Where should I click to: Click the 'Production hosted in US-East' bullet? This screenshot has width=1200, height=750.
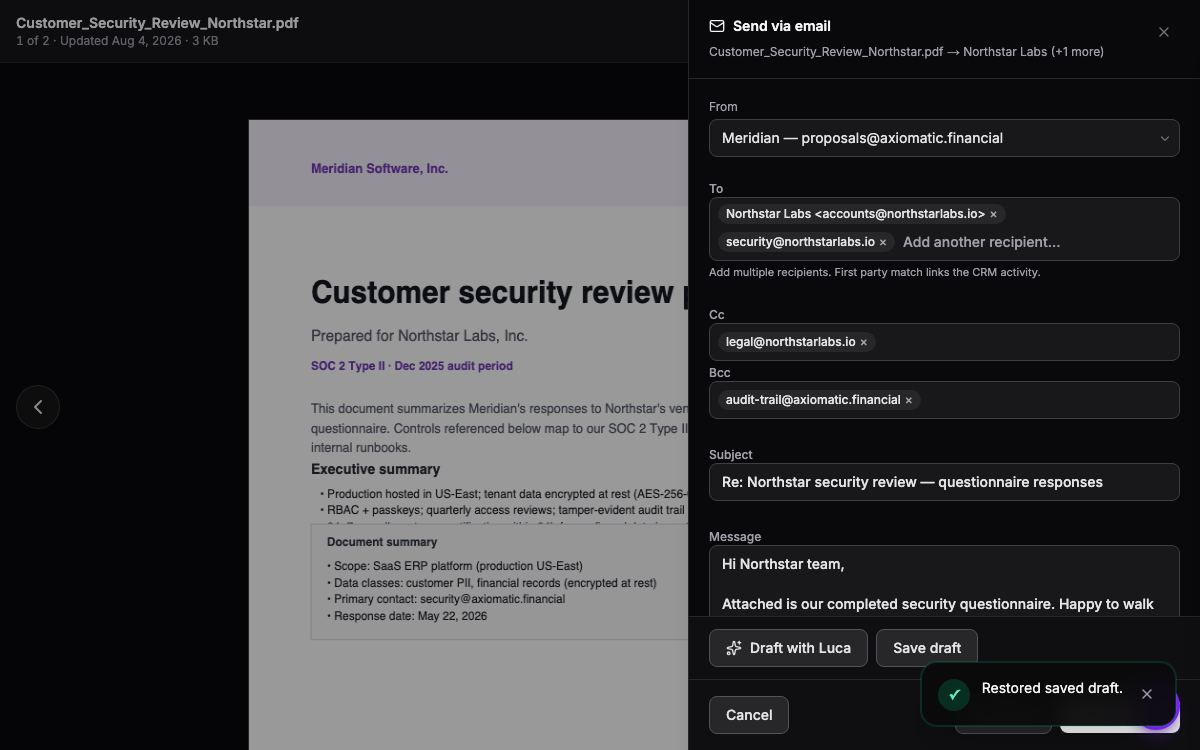[504, 494]
